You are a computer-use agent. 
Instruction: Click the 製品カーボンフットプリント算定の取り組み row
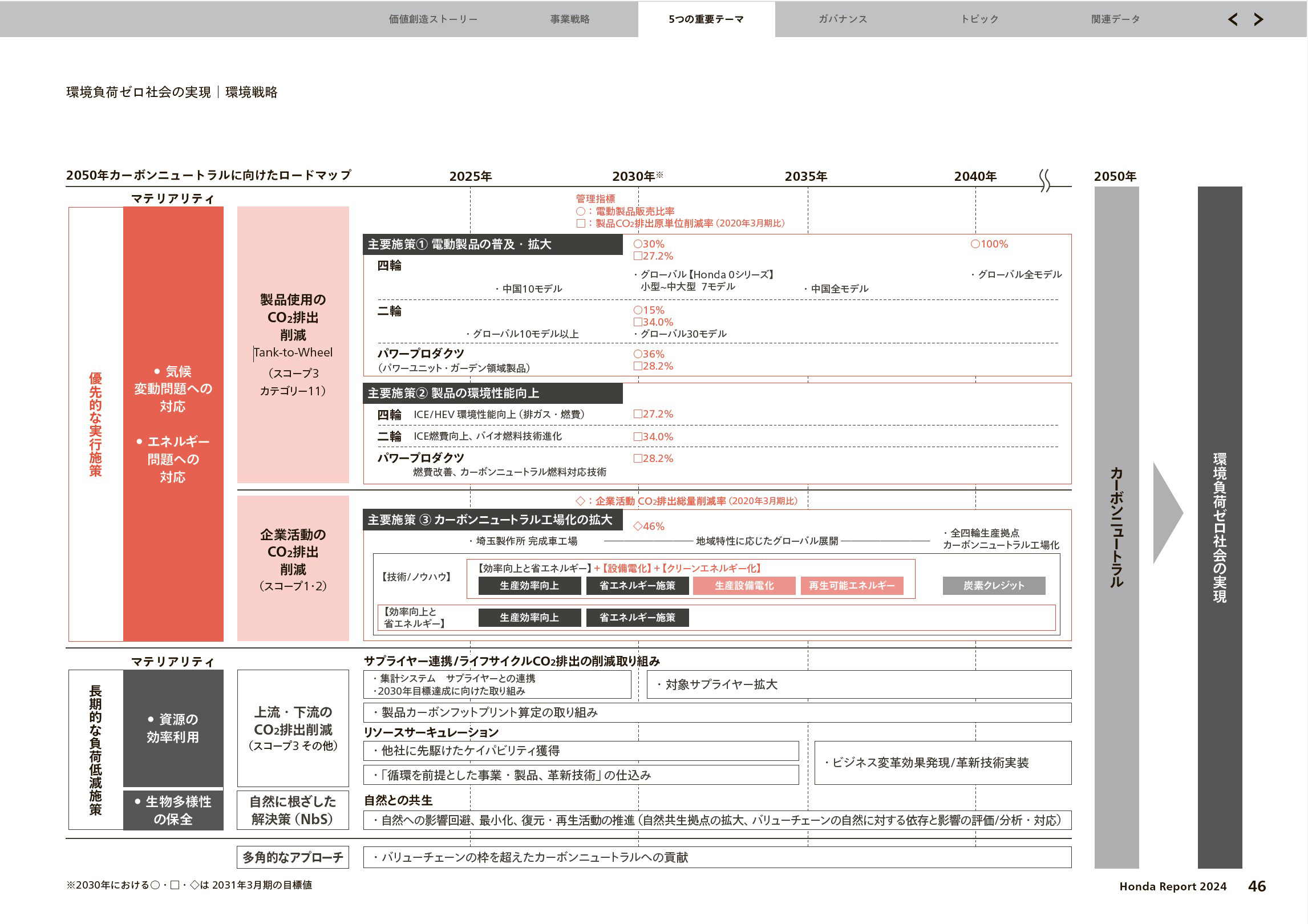coord(718,713)
